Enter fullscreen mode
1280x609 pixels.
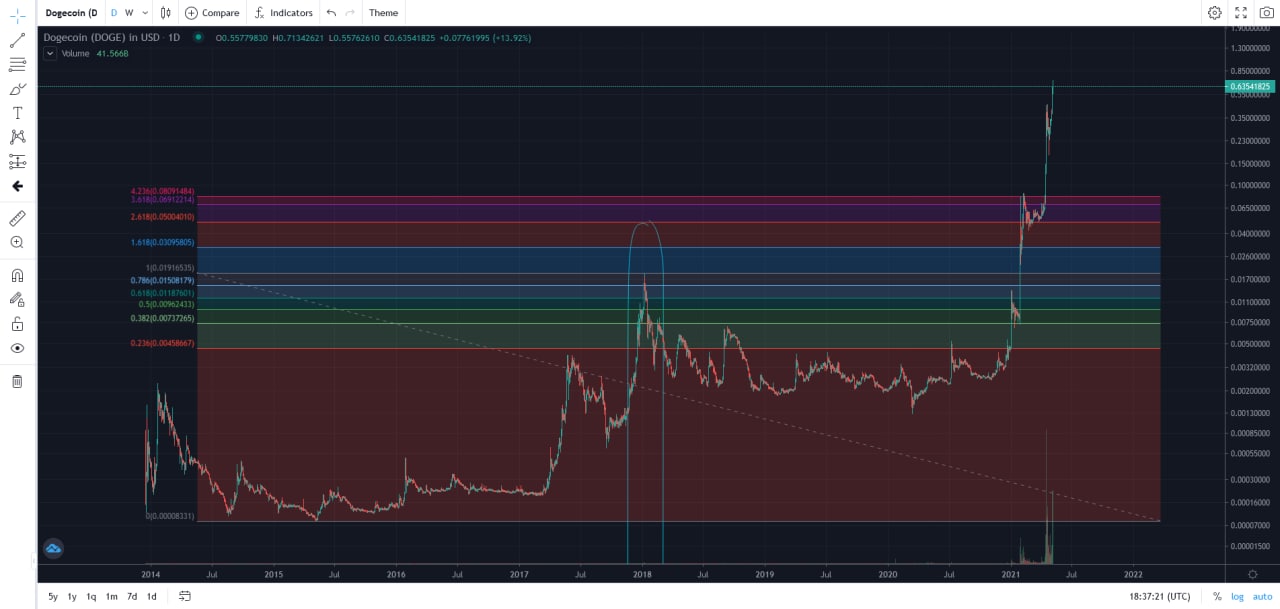tap(1241, 13)
